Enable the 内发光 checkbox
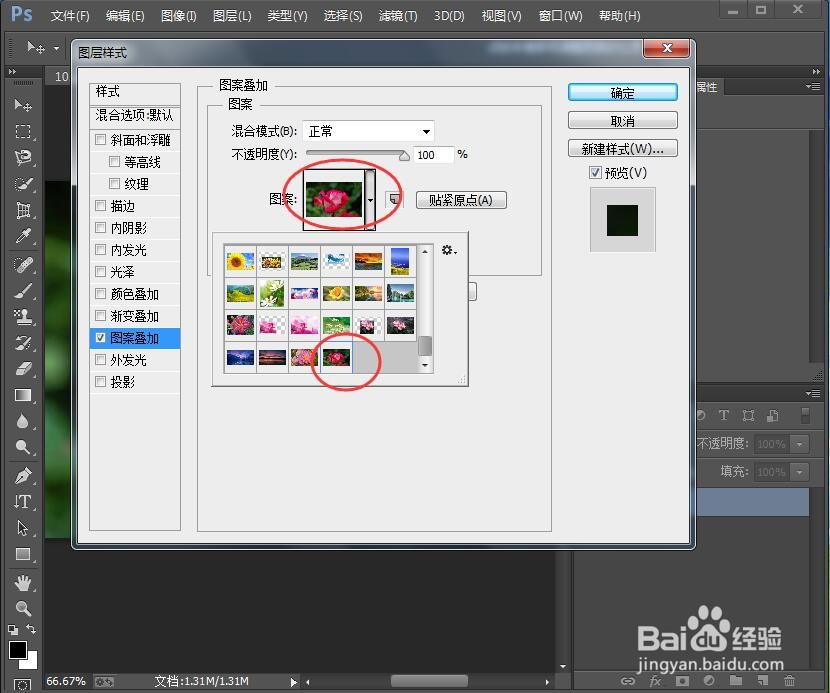This screenshot has height=693, width=830. coord(101,249)
